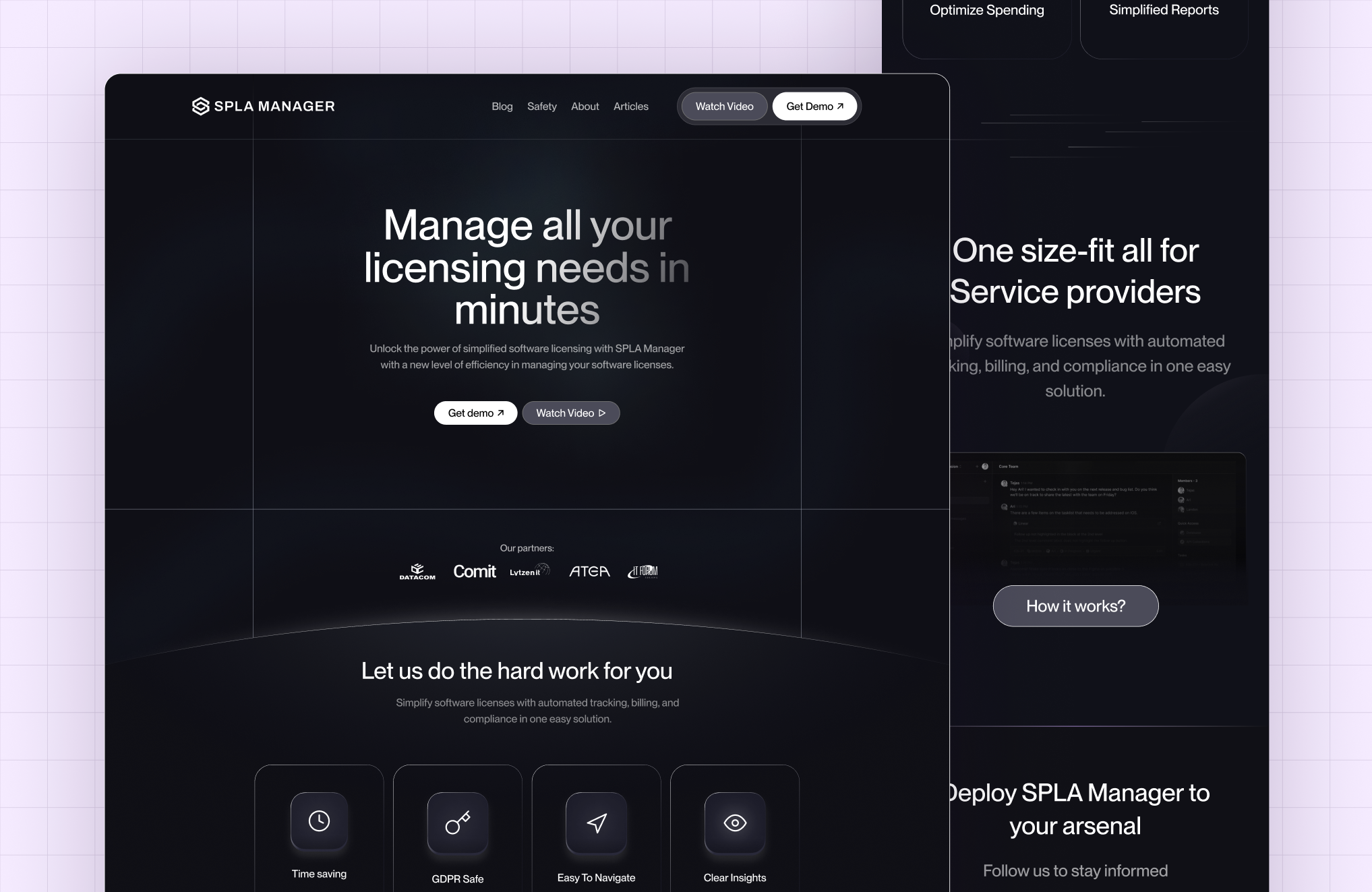Click the How it works? button

pos(1075,606)
